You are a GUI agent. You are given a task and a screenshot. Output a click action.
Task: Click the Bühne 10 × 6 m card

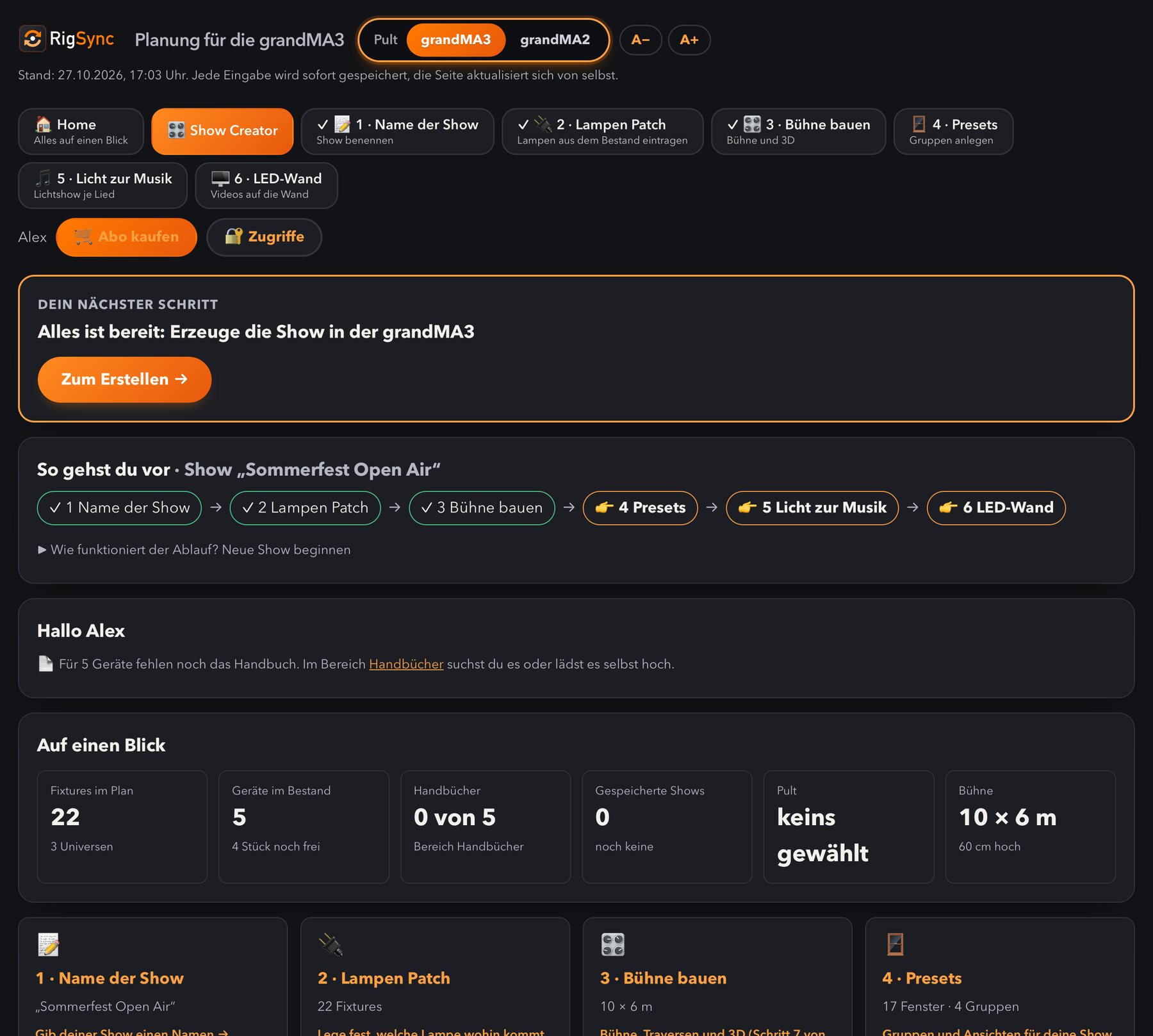coord(1030,827)
